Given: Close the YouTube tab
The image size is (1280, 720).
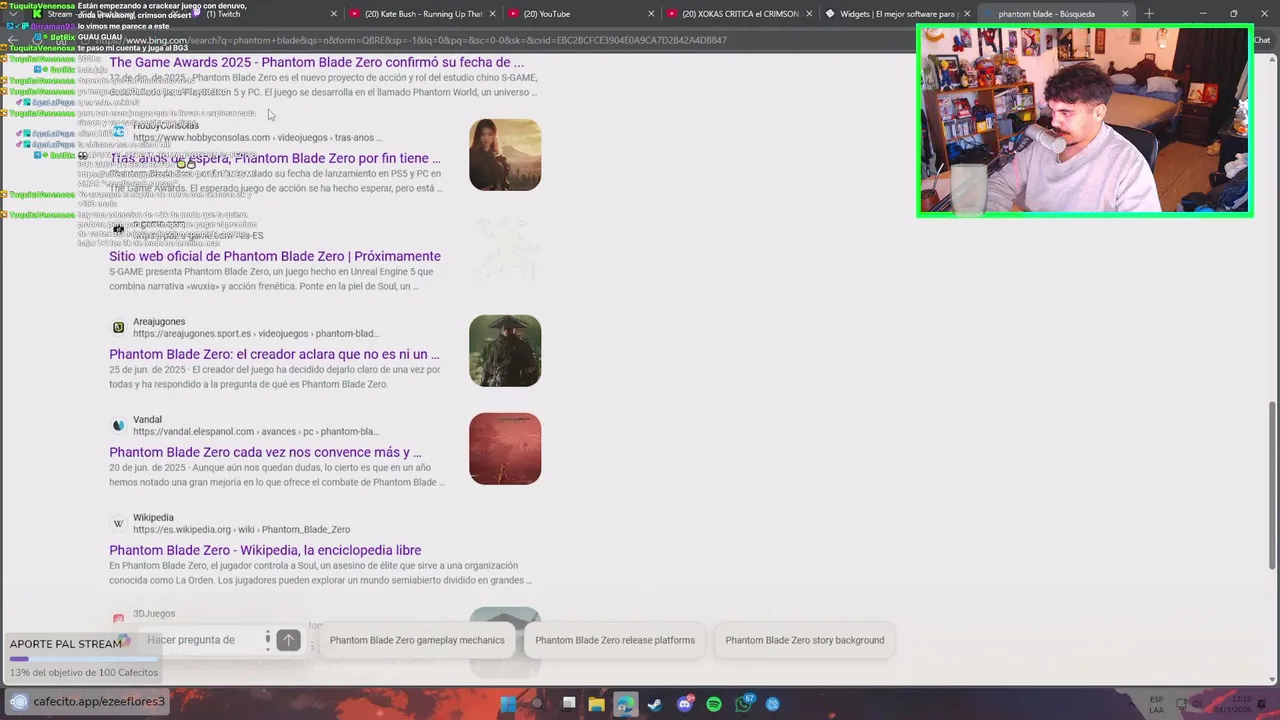Looking at the screenshot, I should point(651,14).
